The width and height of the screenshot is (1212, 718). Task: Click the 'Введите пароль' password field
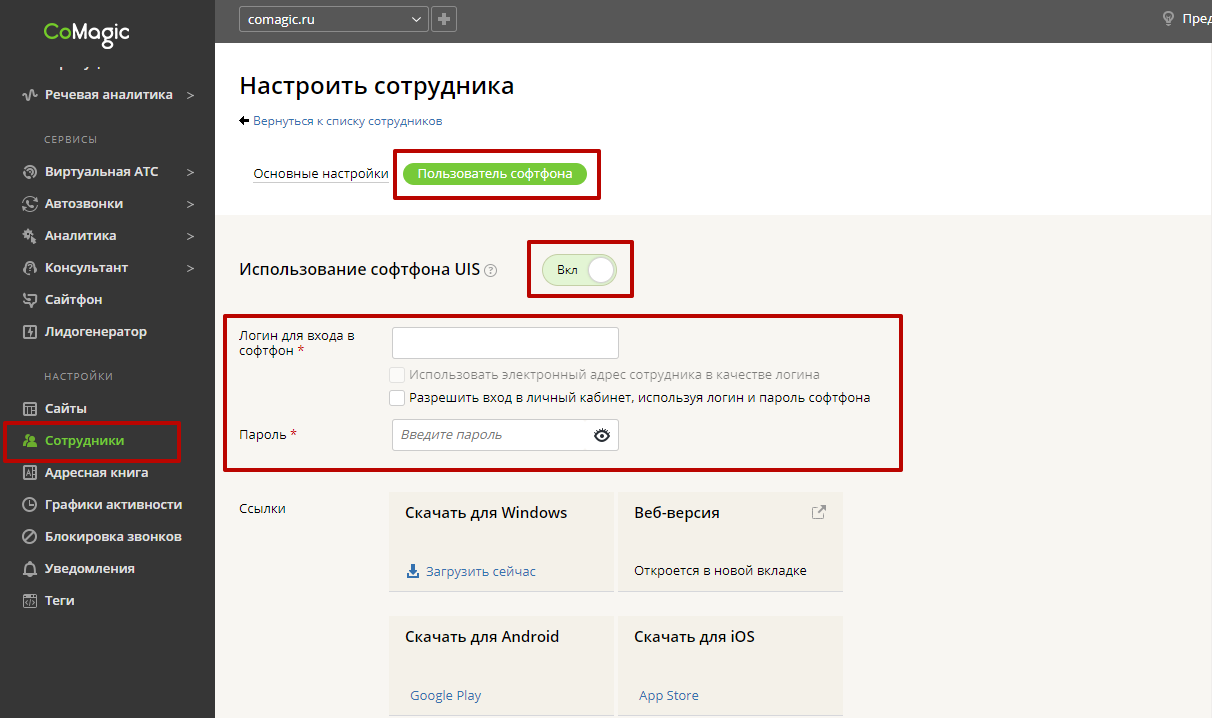[505, 435]
